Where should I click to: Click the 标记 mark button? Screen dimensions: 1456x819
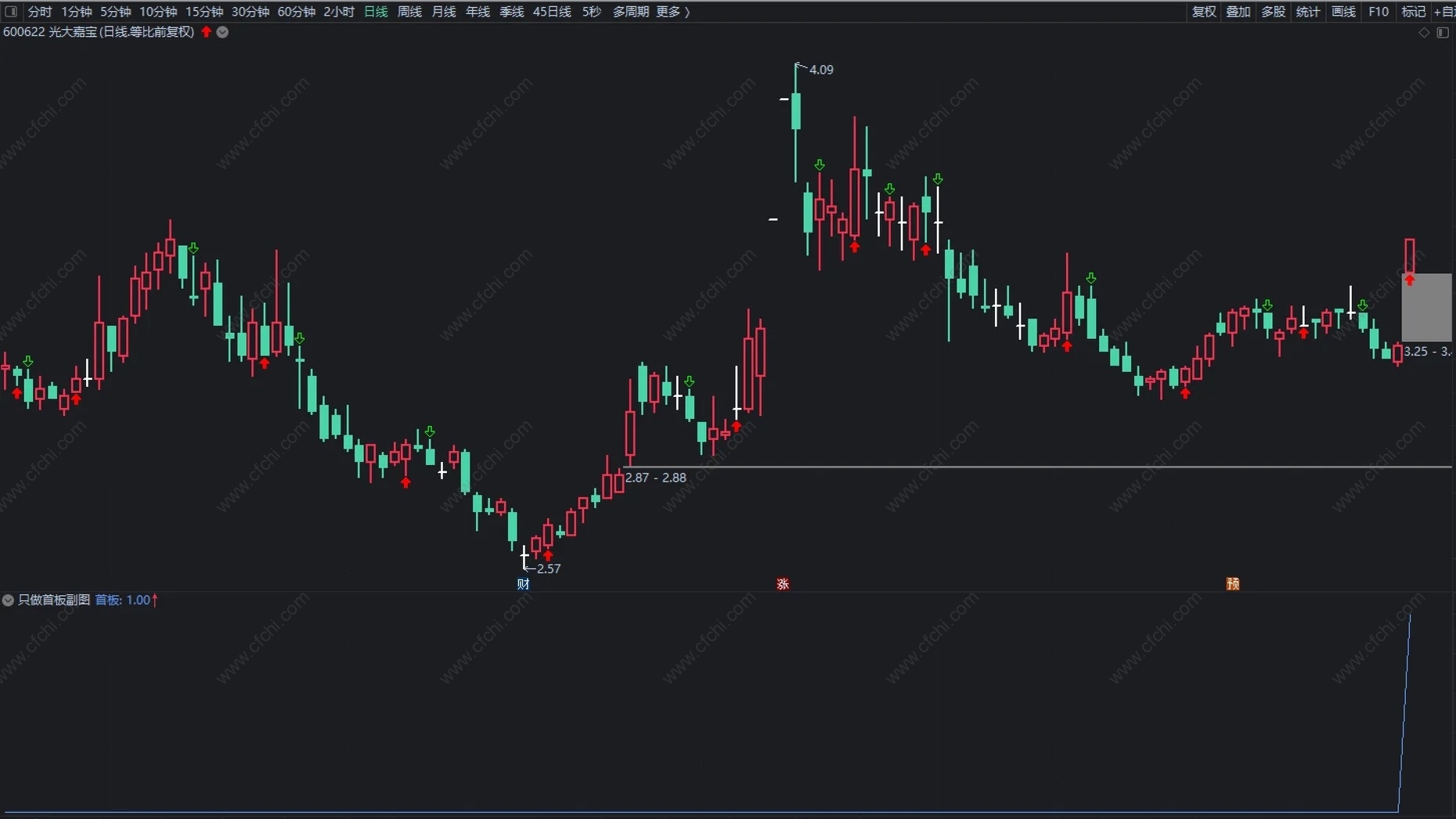click(x=1413, y=12)
